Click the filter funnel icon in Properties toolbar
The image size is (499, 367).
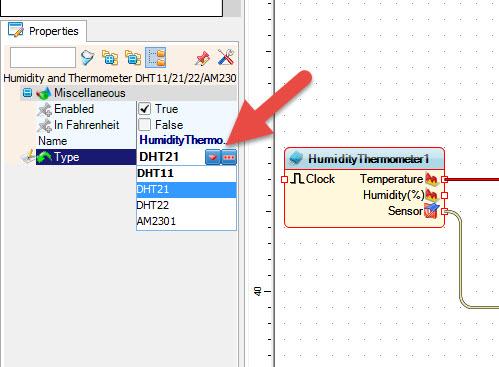pos(88,58)
